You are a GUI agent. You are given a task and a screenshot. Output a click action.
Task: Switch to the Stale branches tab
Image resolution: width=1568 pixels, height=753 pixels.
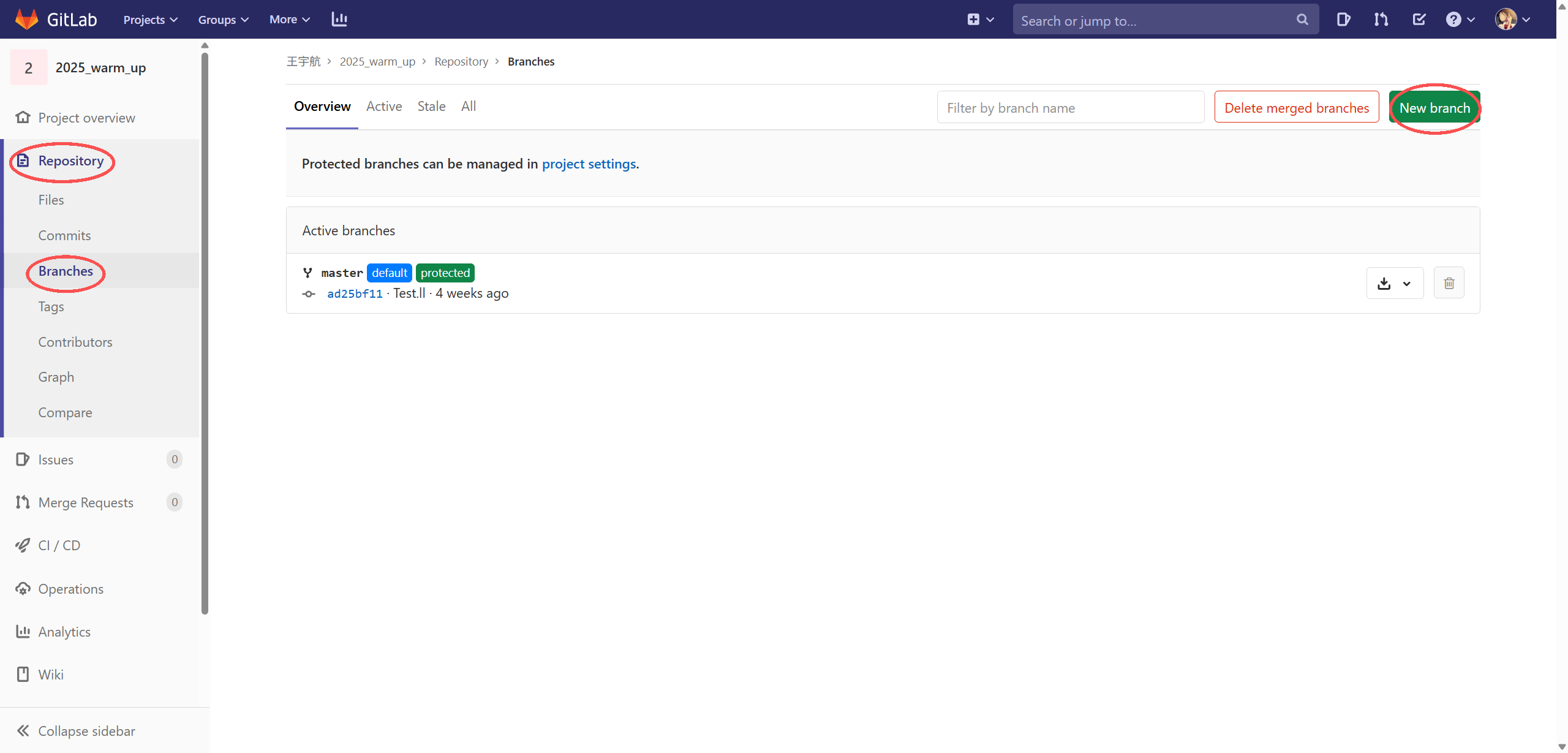[431, 107]
